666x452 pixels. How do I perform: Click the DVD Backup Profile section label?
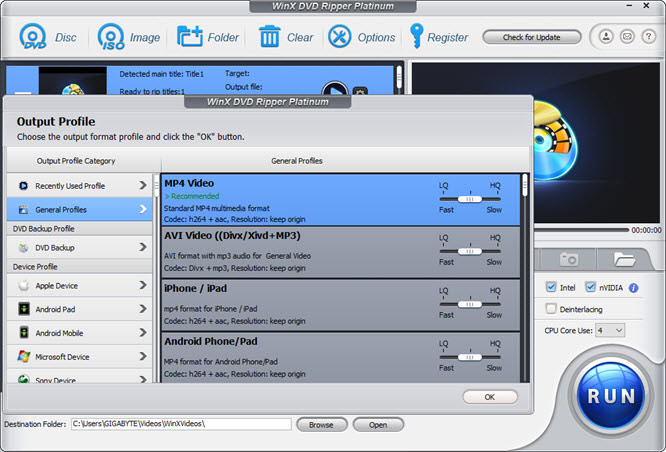click(43, 229)
